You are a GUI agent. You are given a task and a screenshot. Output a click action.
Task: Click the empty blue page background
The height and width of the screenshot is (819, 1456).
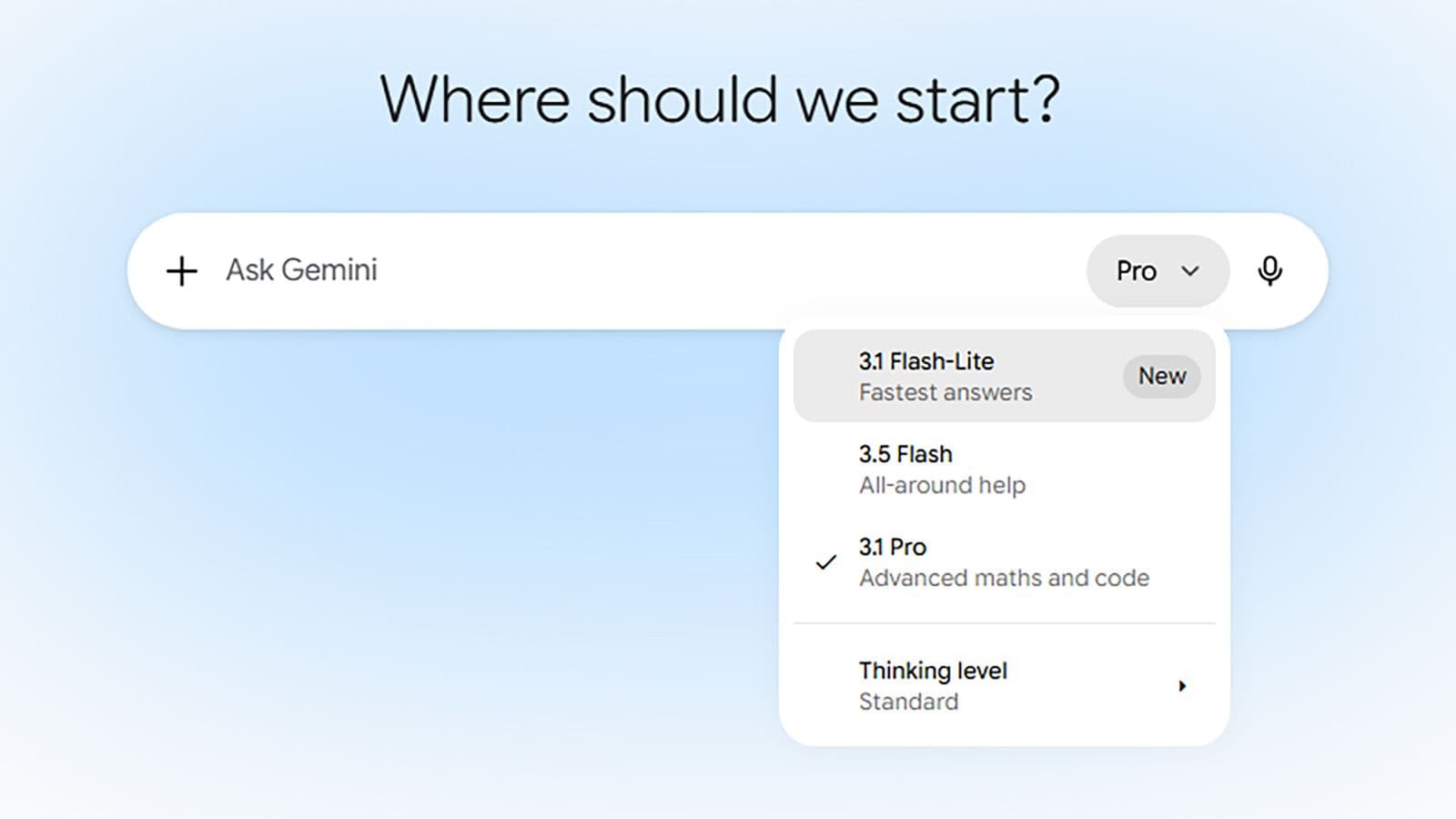pyautogui.click(x=409, y=546)
